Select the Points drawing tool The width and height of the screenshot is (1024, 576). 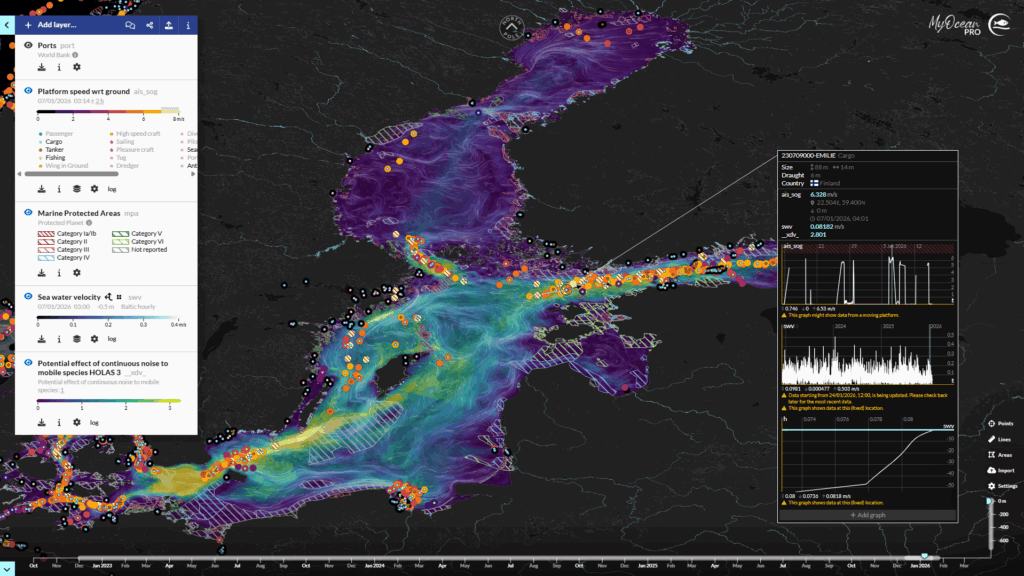pos(999,424)
